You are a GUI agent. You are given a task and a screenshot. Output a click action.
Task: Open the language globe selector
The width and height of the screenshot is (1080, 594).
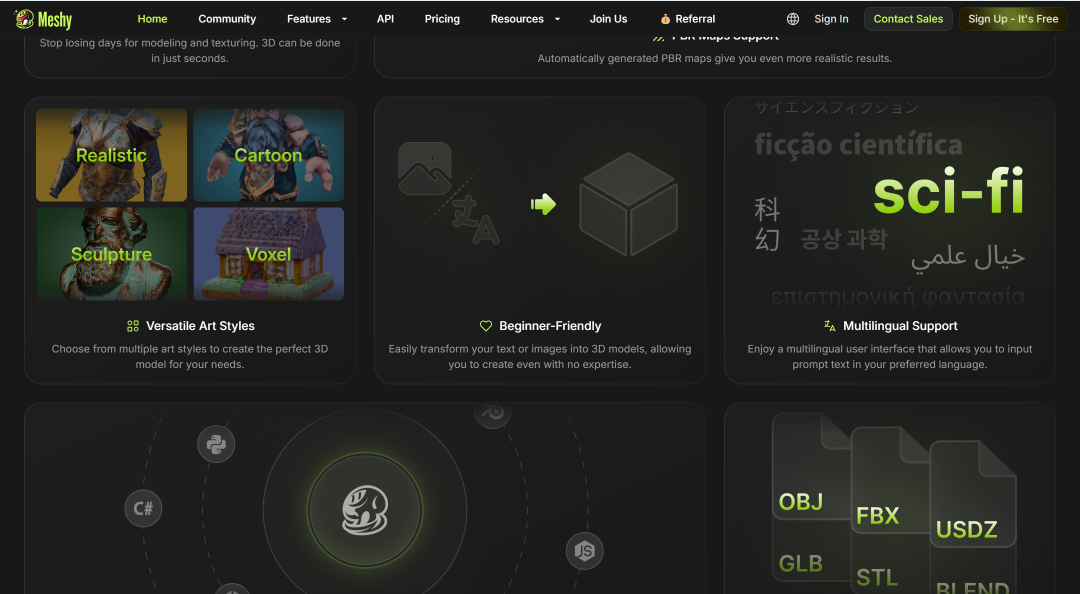793,19
